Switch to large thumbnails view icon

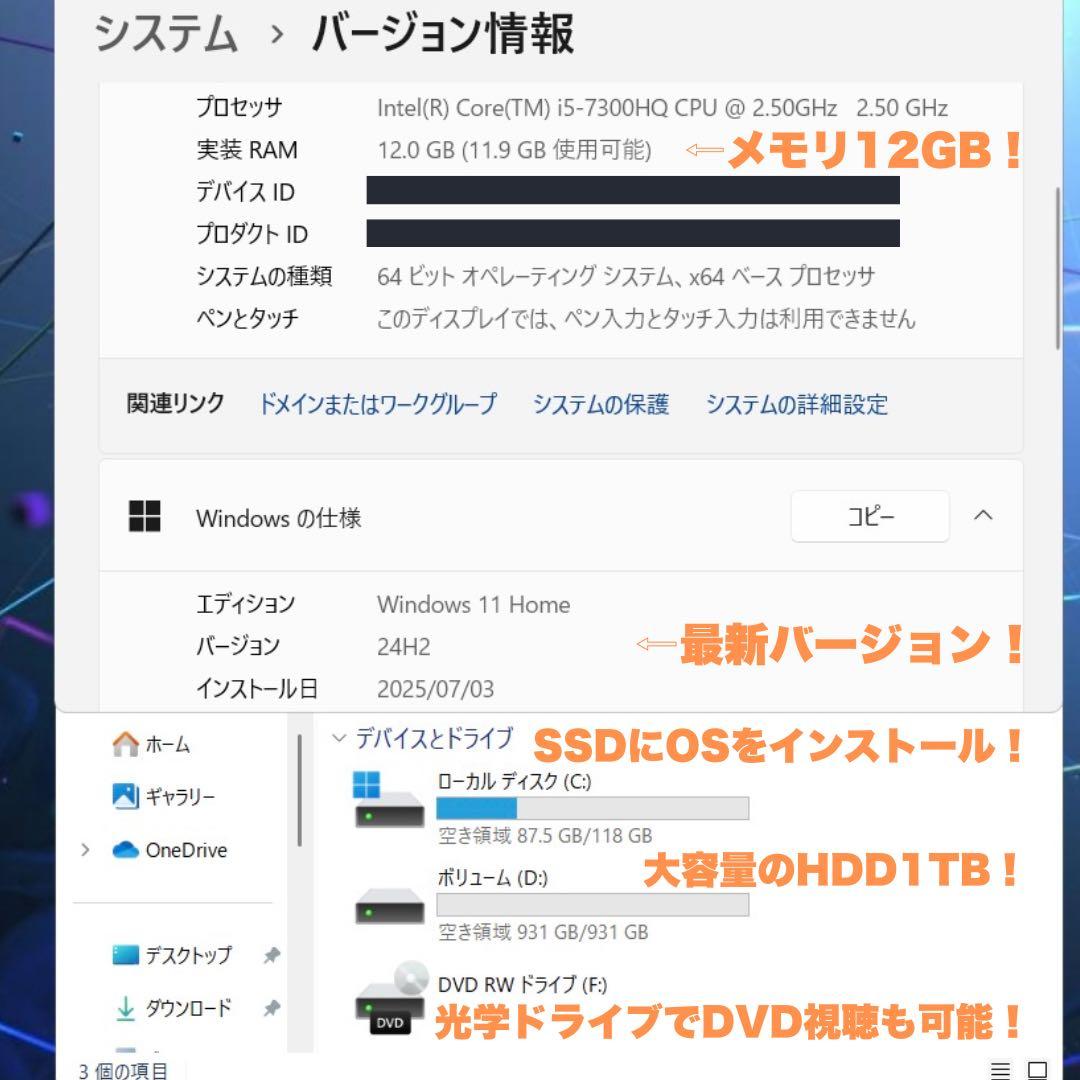point(1037,1070)
